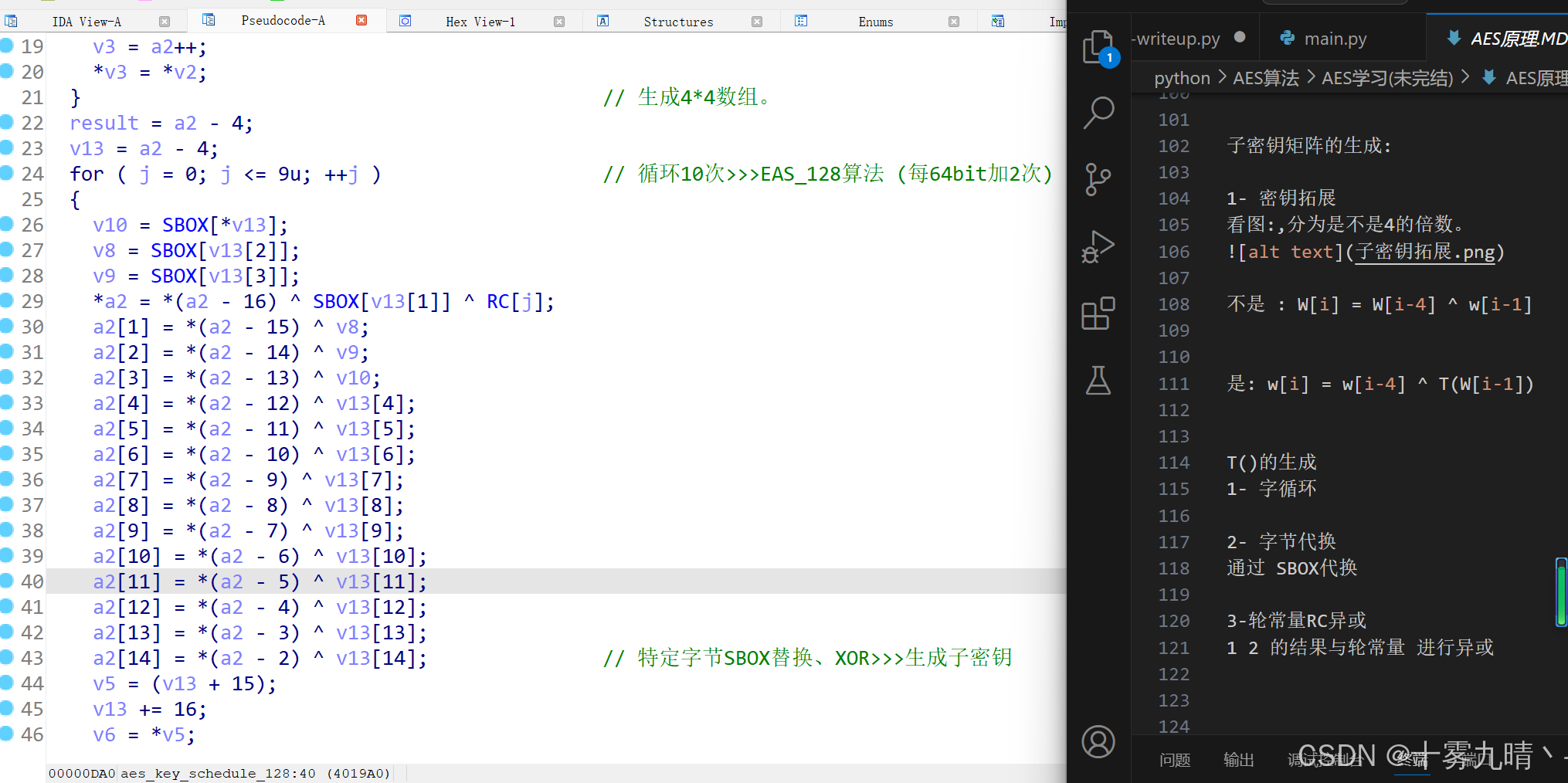Click the file icon on the AES原理 breadcrumb
This screenshot has width=1568, height=783.
click(x=1488, y=77)
